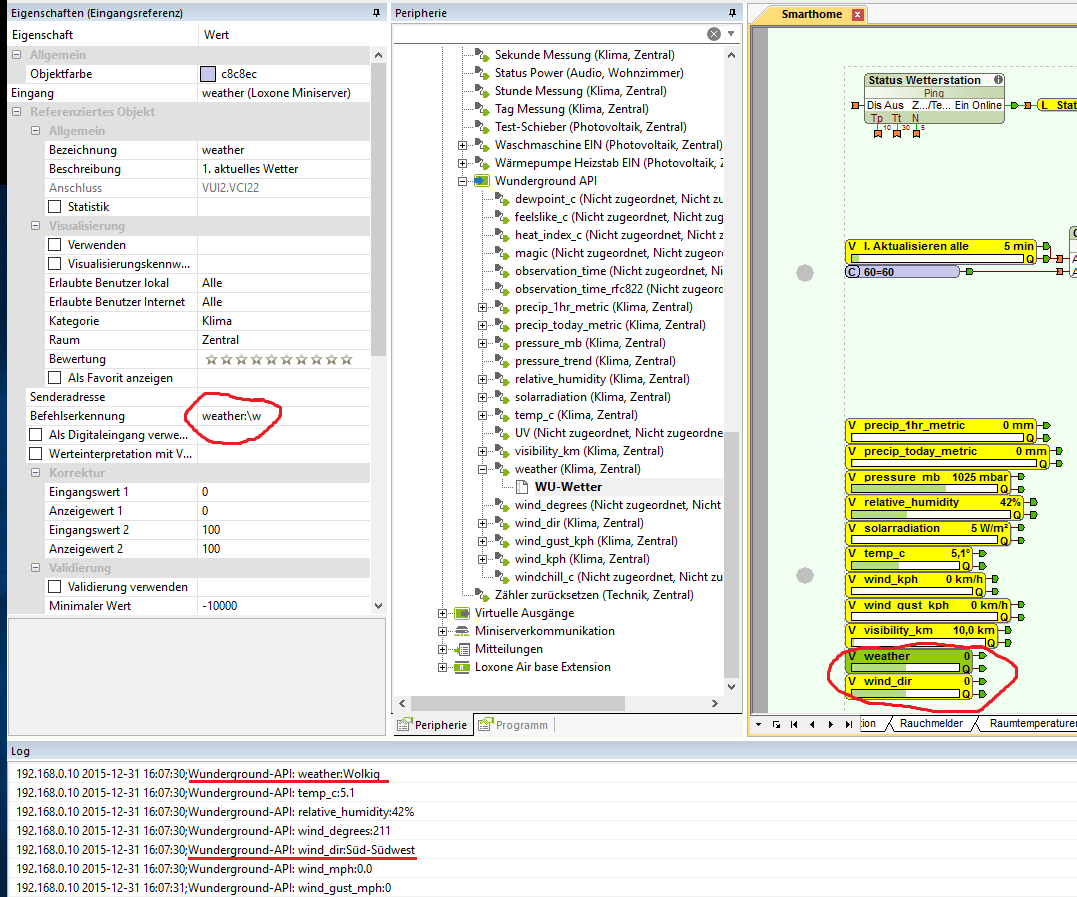Toggle the Als Favorit anzeigen checkbox
1077x897 pixels.
55,378
